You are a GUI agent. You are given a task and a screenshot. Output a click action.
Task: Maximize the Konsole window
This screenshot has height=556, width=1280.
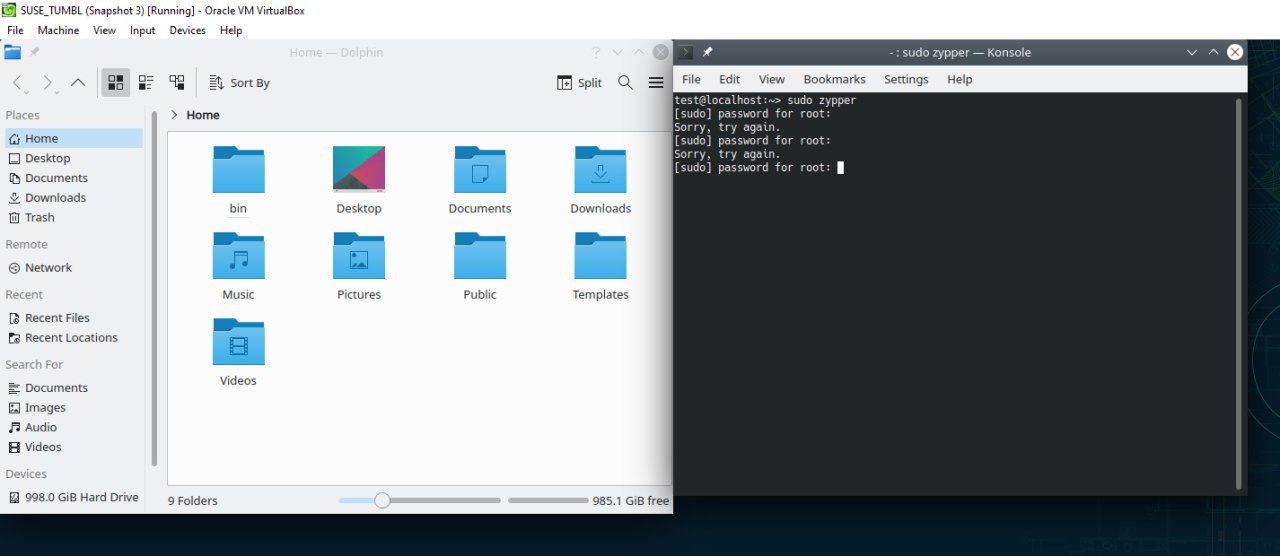pyautogui.click(x=1213, y=52)
